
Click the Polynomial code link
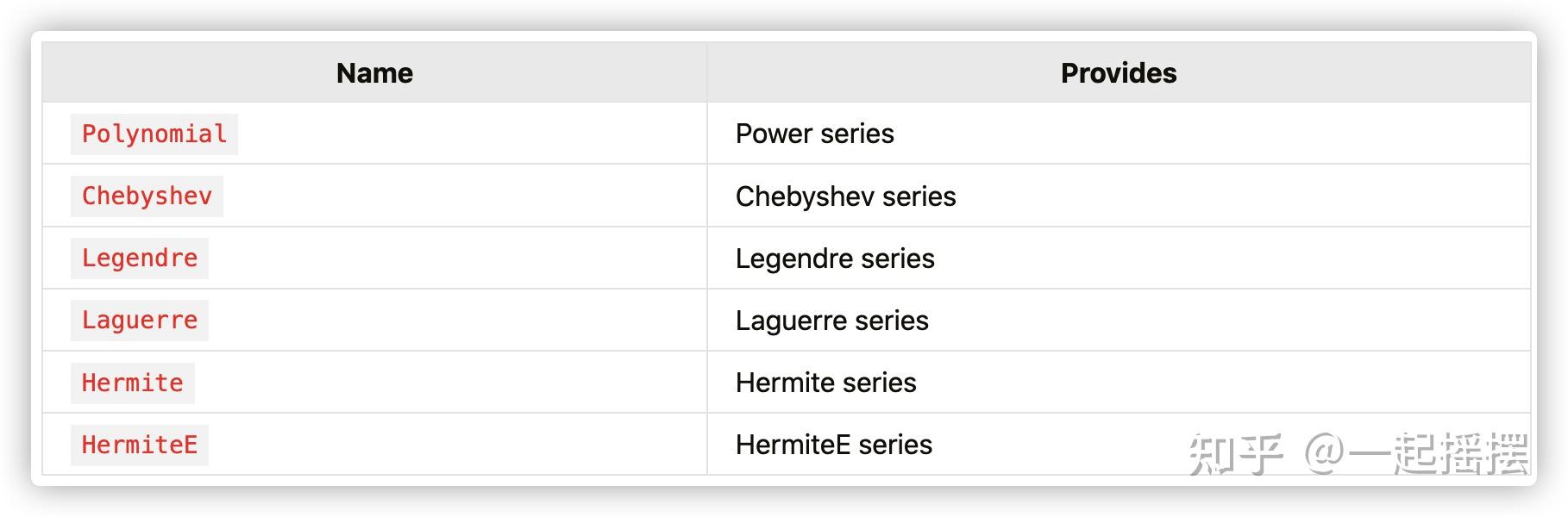(x=154, y=134)
